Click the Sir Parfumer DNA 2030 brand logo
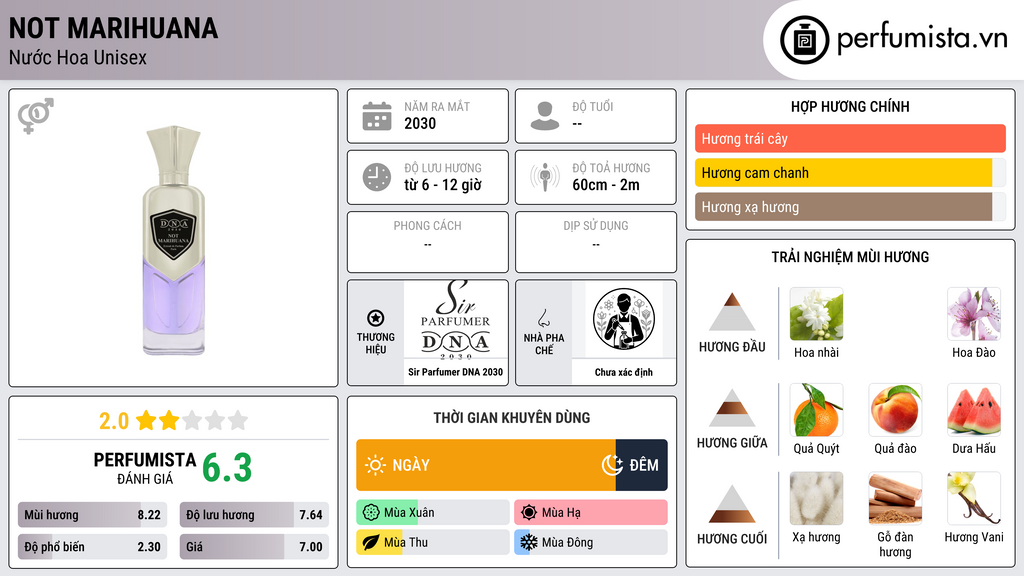Screen dimensions: 1024x576 [455, 320]
